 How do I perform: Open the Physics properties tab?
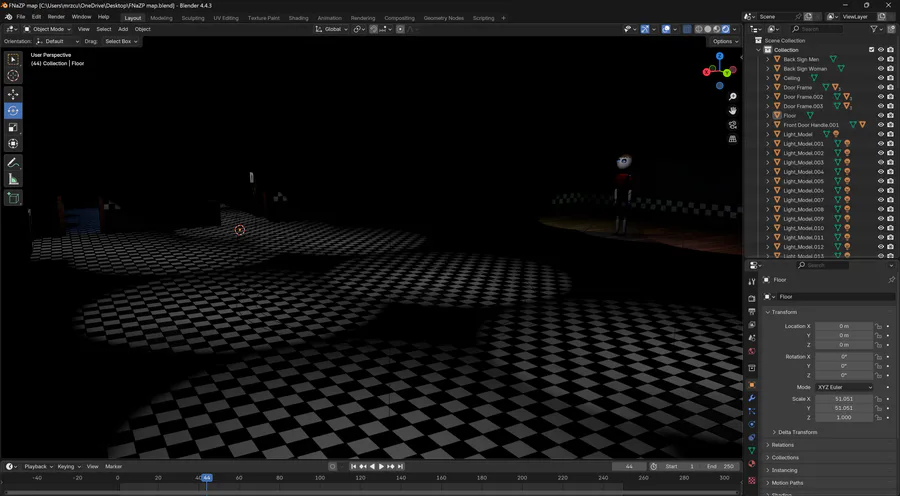pos(752,425)
